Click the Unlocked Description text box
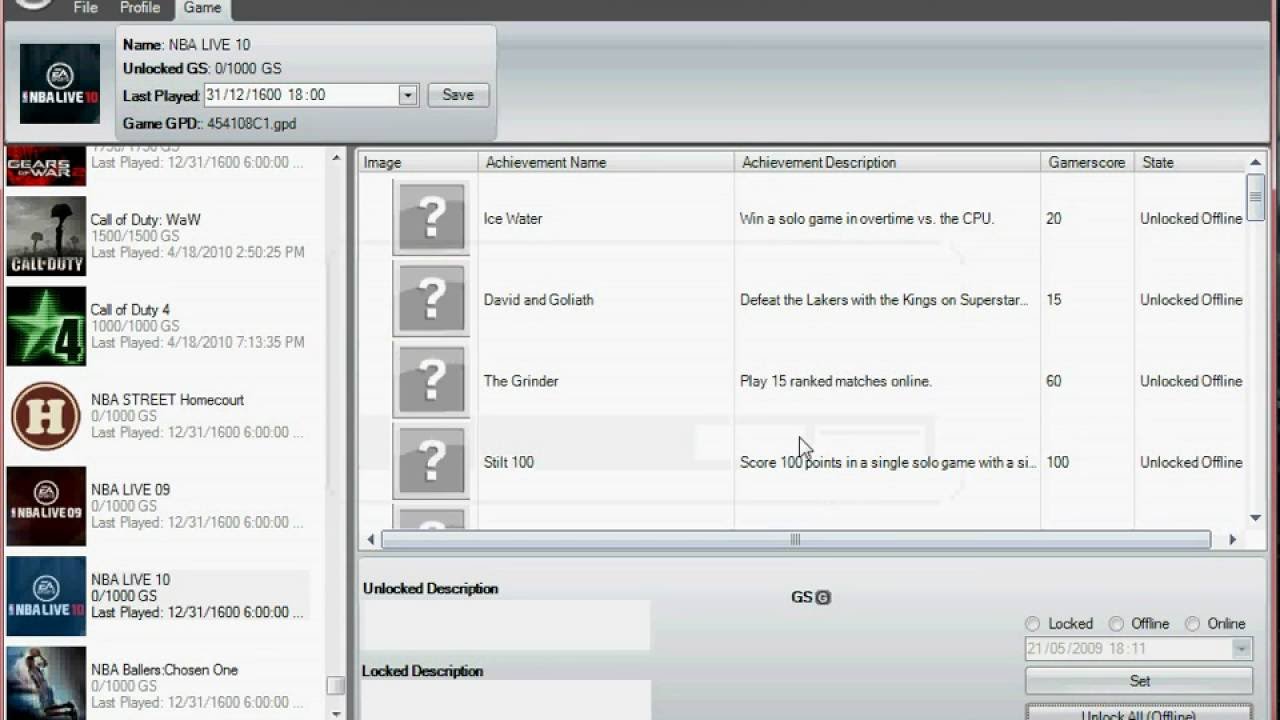1280x720 pixels. (506, 625)
